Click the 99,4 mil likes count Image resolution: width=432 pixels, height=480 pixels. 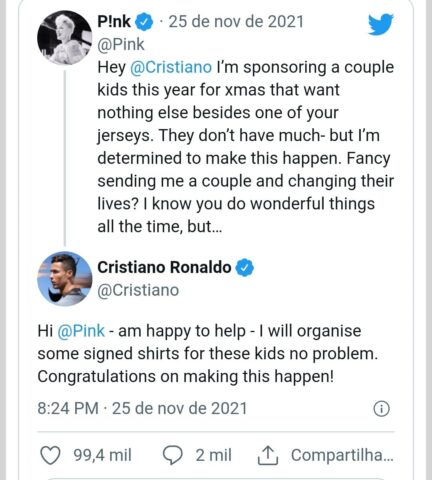point(102,455)
